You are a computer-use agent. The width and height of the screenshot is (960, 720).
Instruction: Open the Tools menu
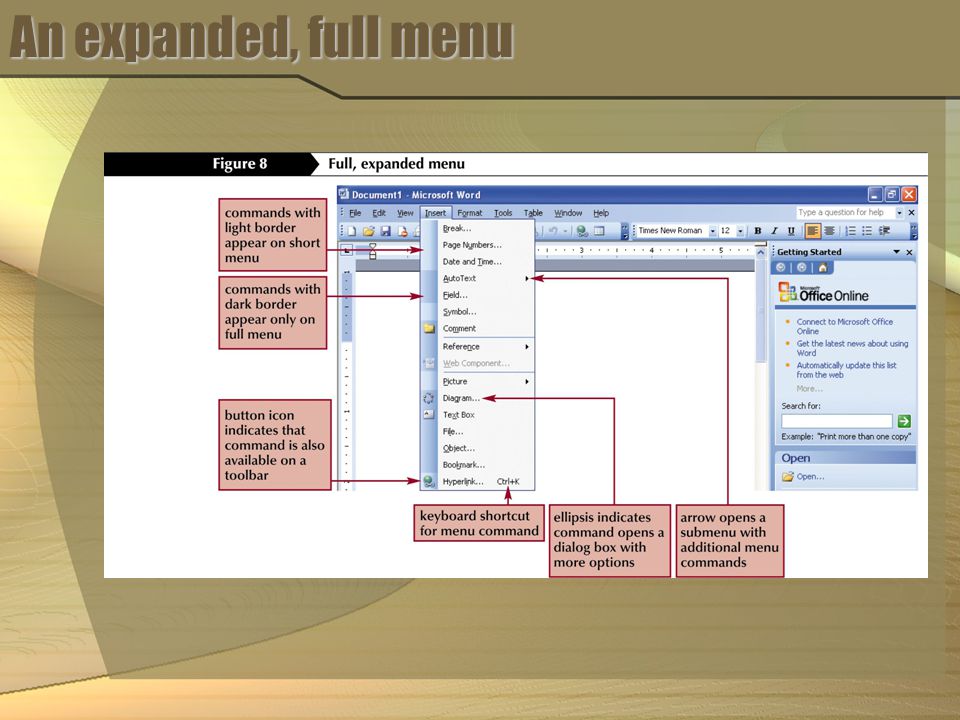pyautogui.click(x=503, y=213)
